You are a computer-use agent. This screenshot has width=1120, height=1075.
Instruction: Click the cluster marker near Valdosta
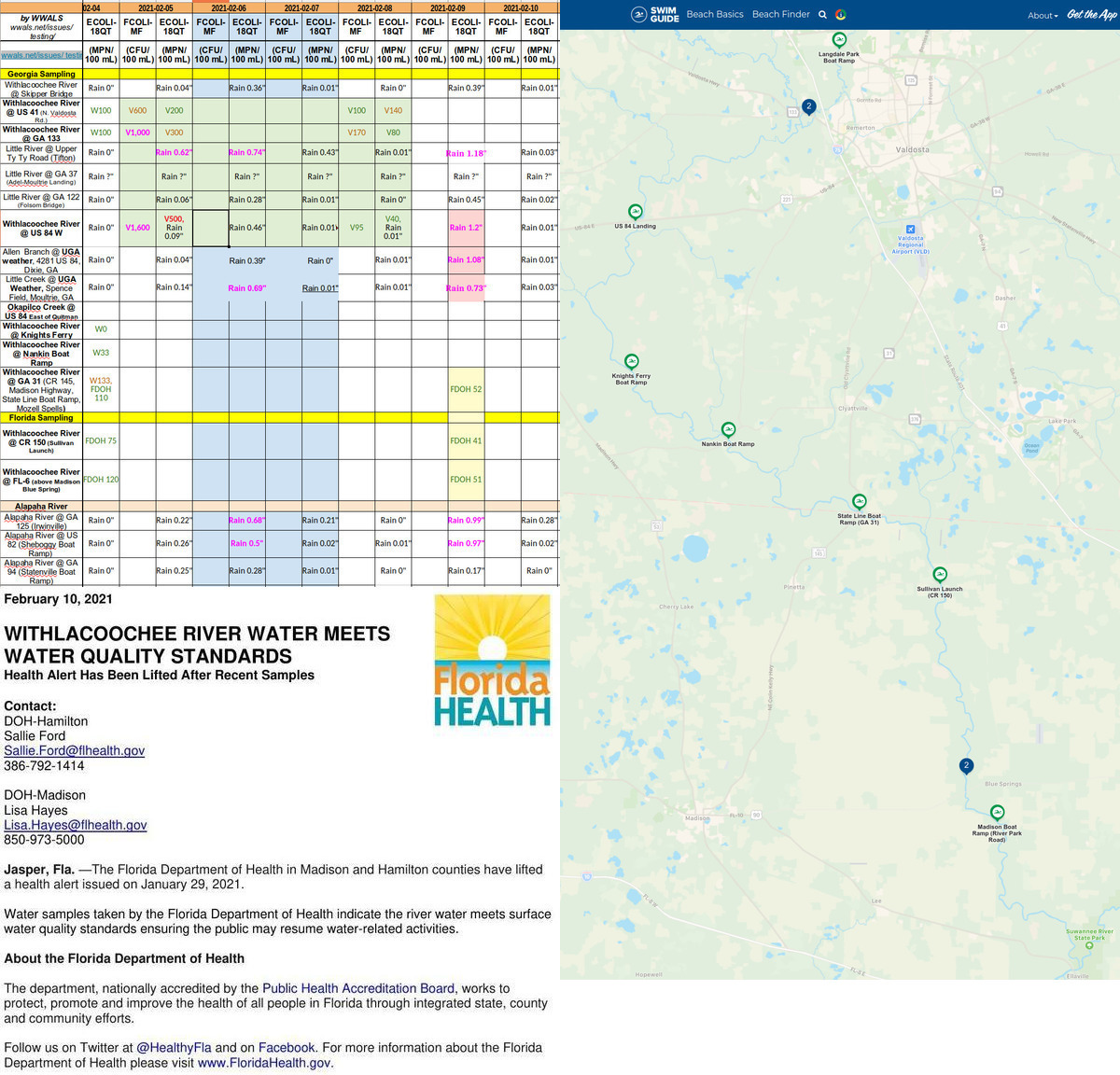809,106
